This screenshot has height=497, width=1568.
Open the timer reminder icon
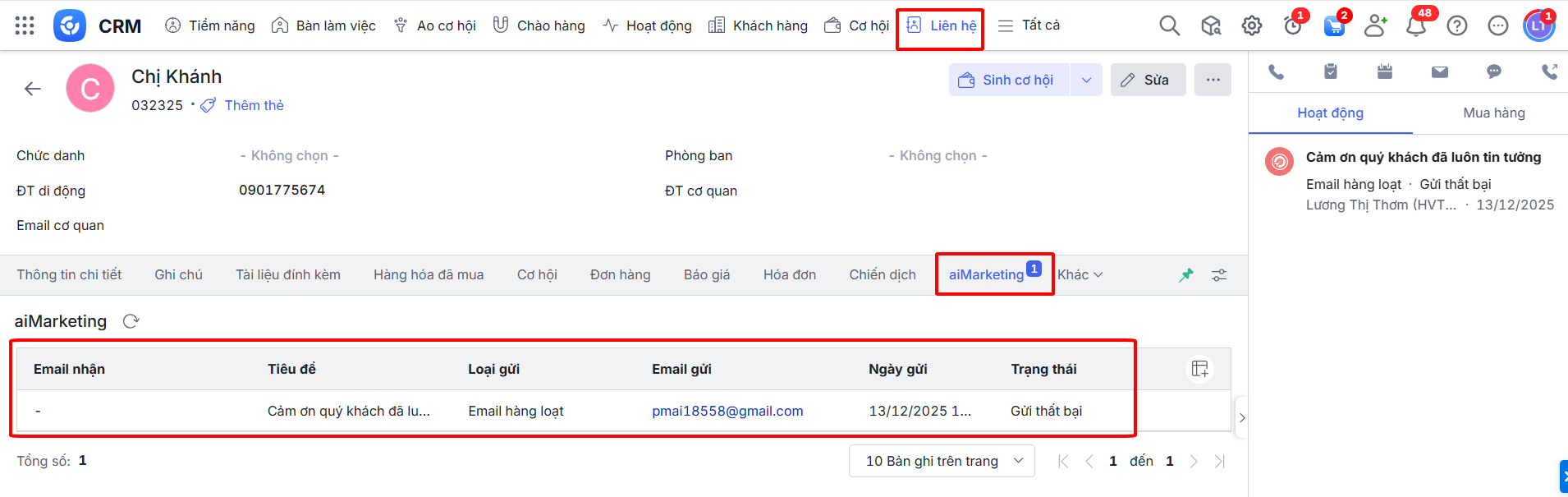(1293, 25)
